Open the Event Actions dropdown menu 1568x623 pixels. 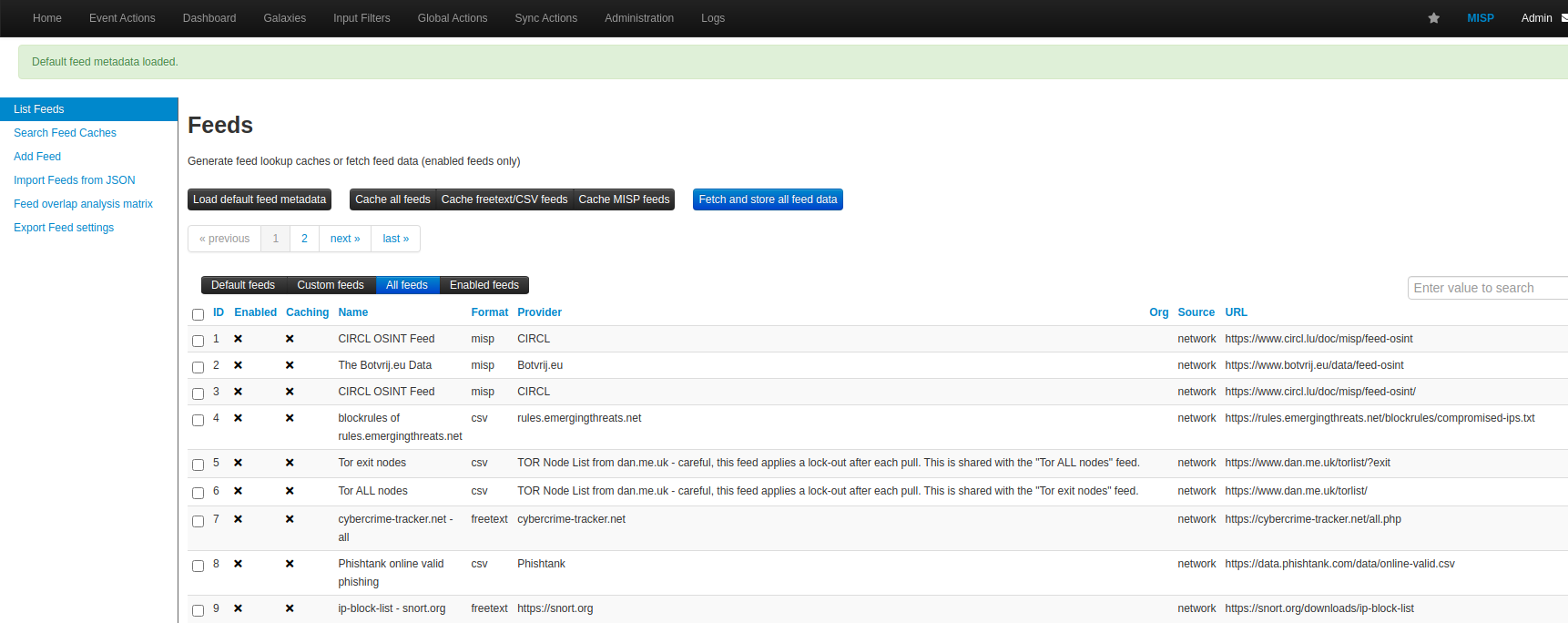point(122,18)
